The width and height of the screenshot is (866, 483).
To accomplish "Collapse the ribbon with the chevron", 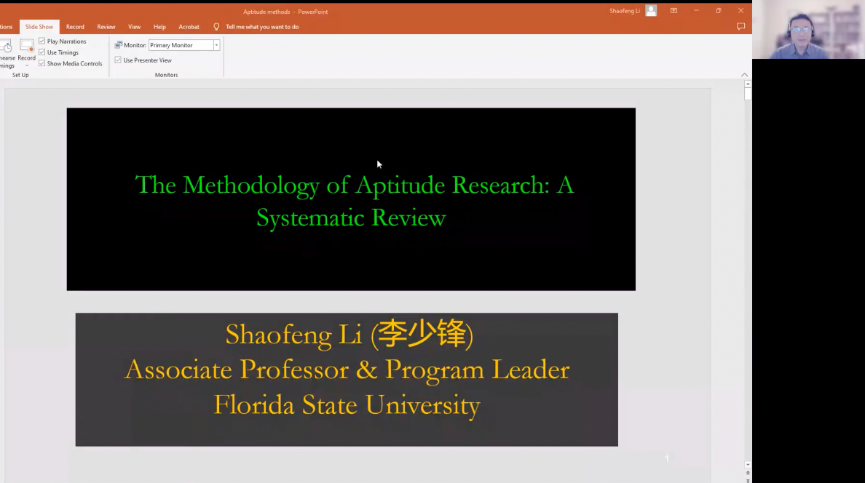I will (743, 74).
